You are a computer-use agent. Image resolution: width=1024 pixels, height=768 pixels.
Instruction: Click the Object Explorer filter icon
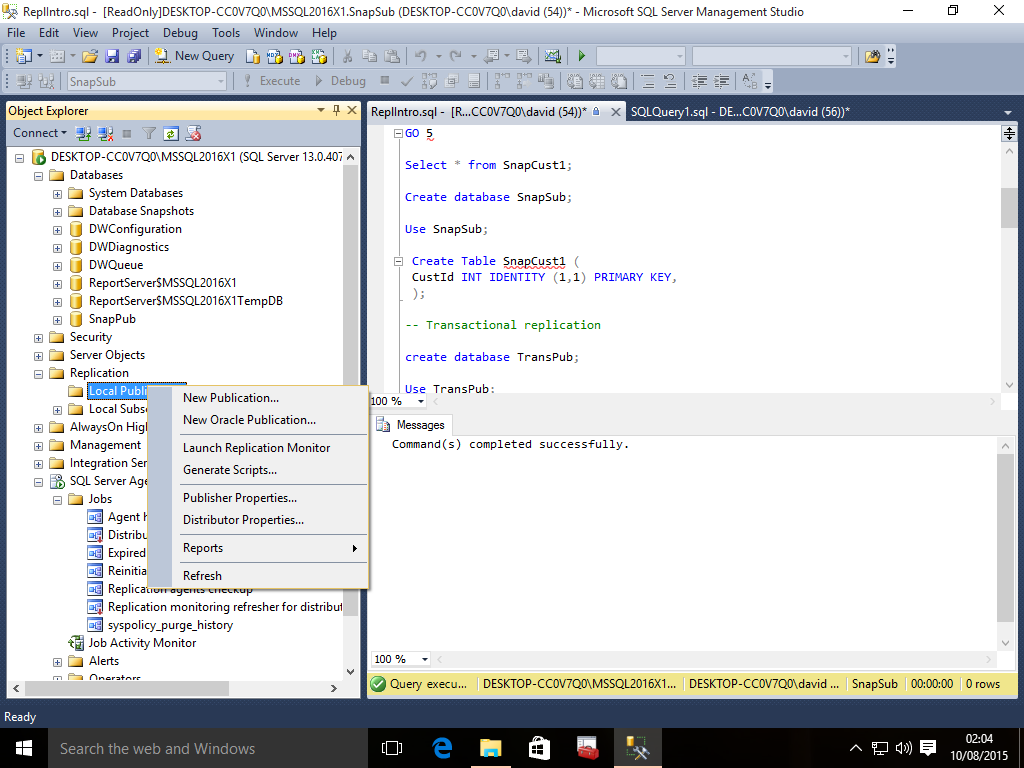click(x=149, y=133)
